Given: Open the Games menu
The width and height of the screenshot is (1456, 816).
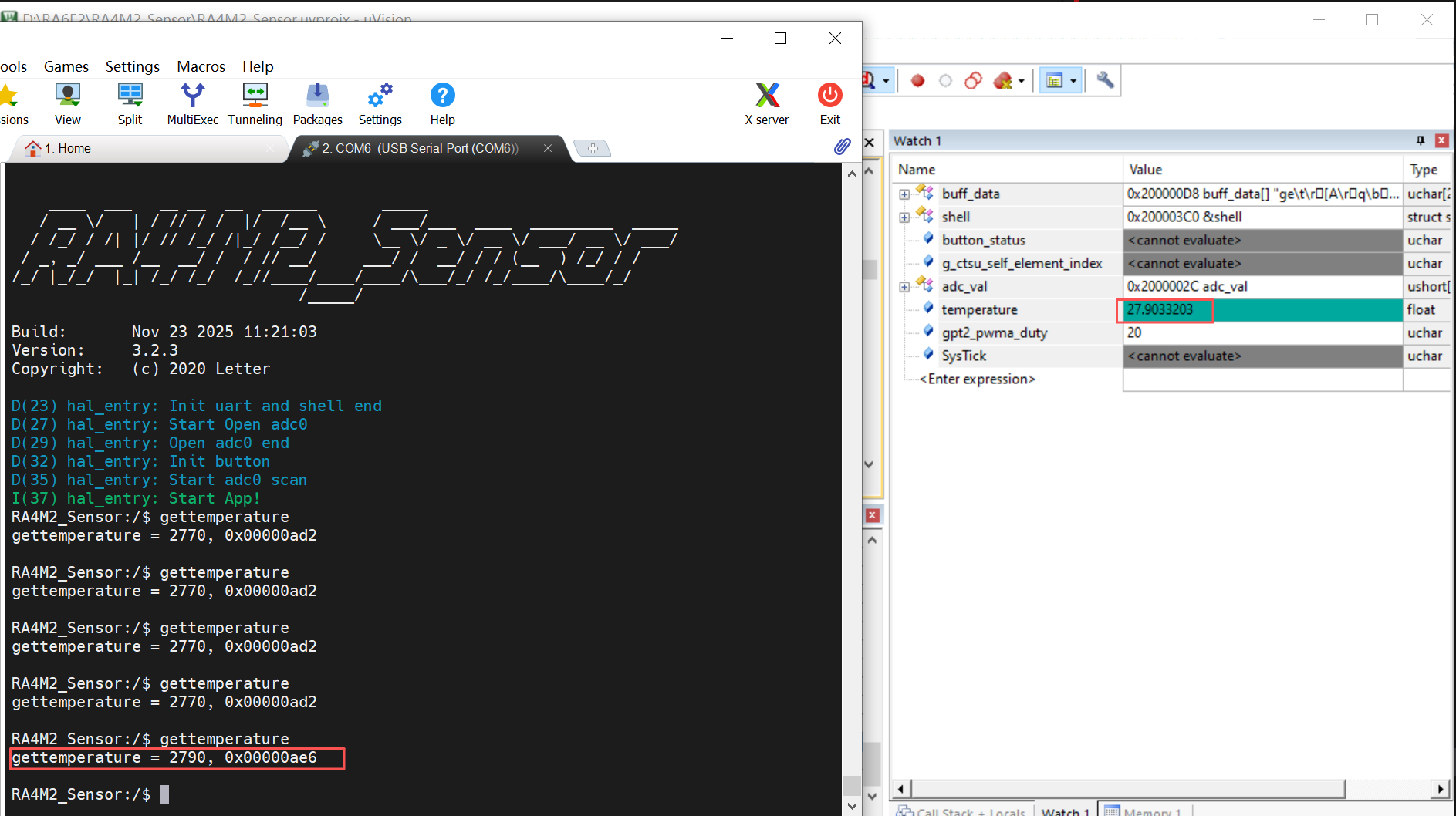Looking at the screenshot, I should [x=66, y=66].
